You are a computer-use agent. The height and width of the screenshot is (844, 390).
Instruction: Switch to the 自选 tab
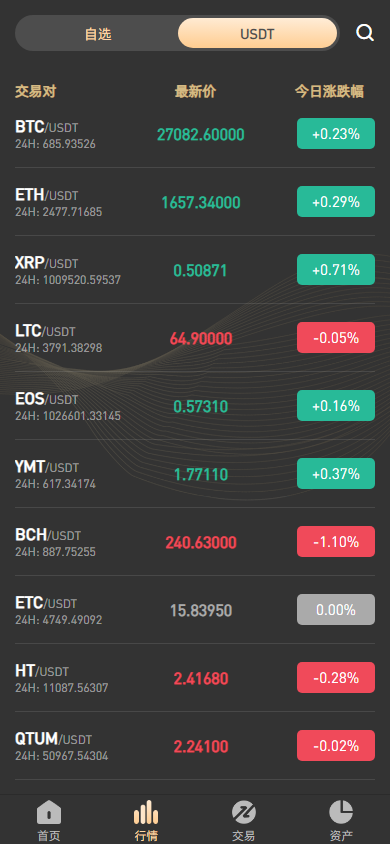point(97,34)
